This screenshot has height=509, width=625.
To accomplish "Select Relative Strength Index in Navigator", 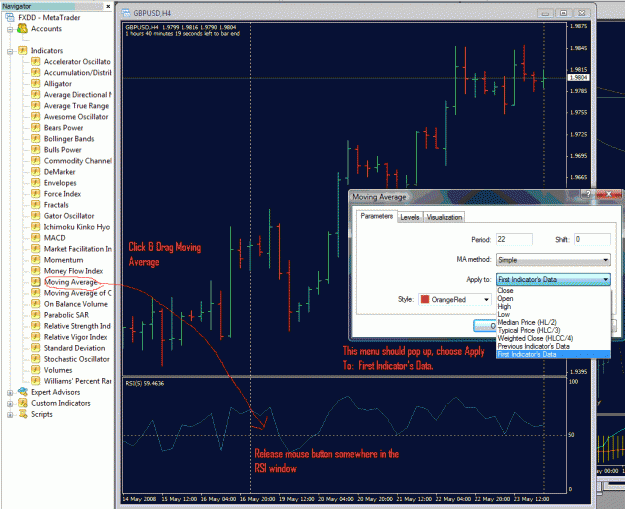I will click(x=77, y=326).
